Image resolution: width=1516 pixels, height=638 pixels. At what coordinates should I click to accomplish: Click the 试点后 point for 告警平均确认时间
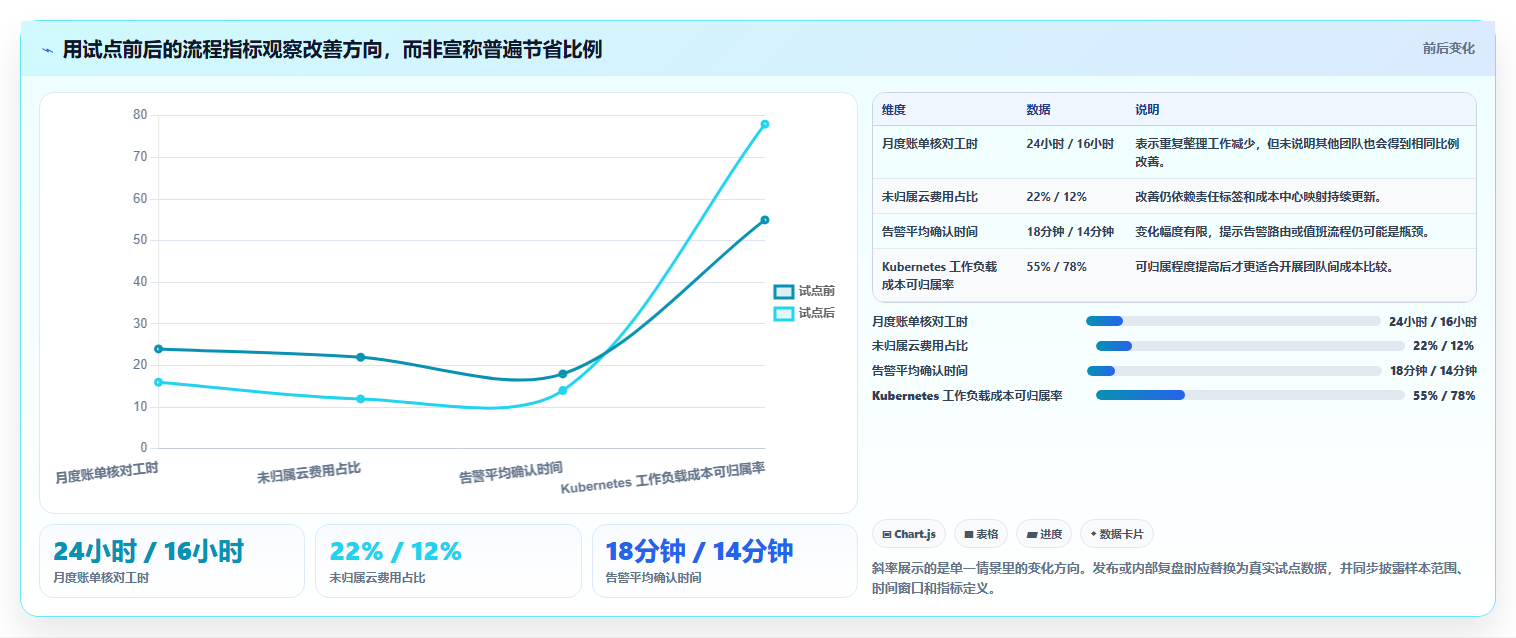click(x=563, y=390)
